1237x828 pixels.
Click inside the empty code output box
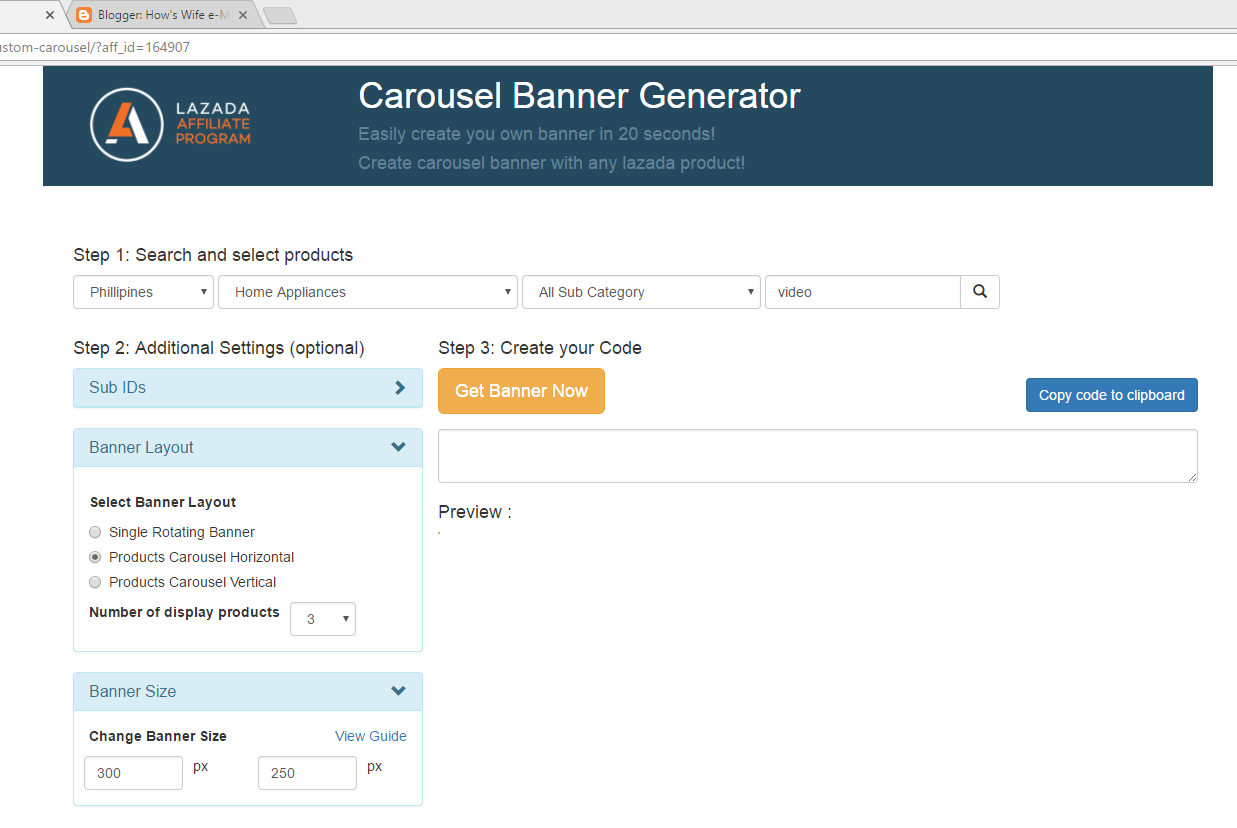click(x=817, y=455)
